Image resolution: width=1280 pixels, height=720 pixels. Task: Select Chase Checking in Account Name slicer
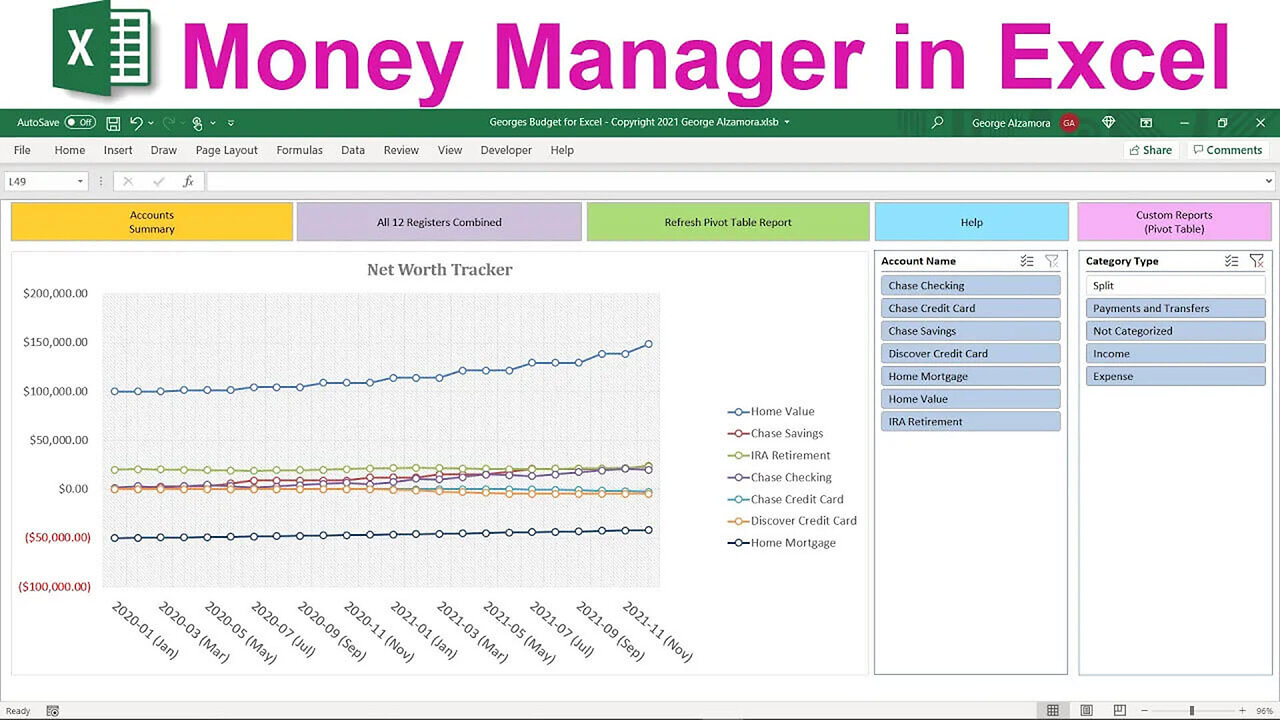970,286
